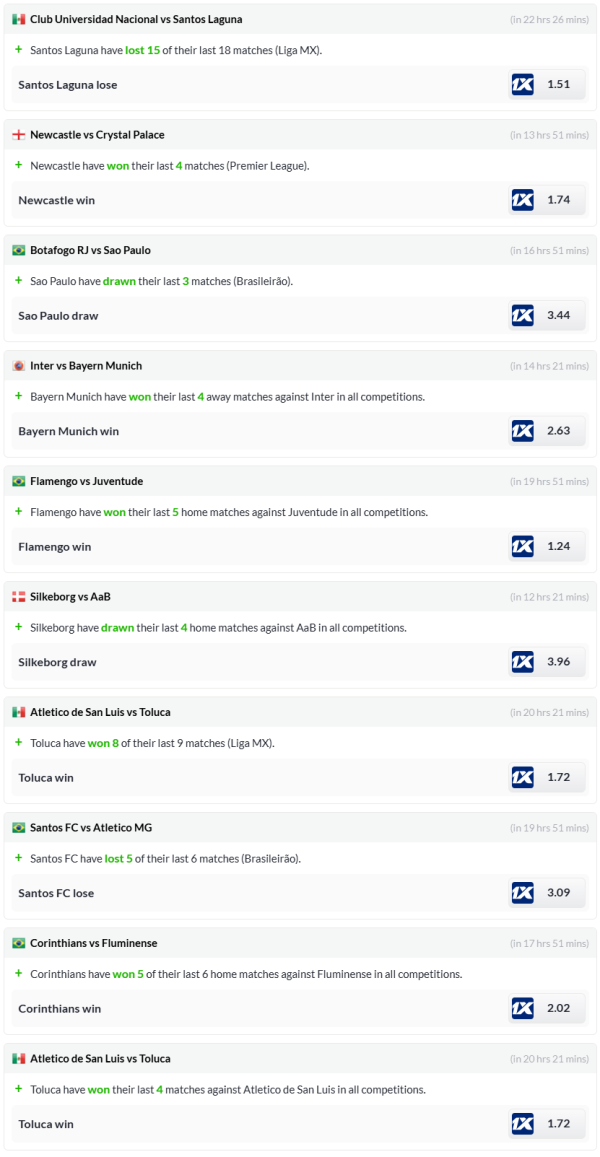Open the Botafogo RJ vs Sao Paulo match
Viewport: 600px width, 1157px height.
coord(90,250)
